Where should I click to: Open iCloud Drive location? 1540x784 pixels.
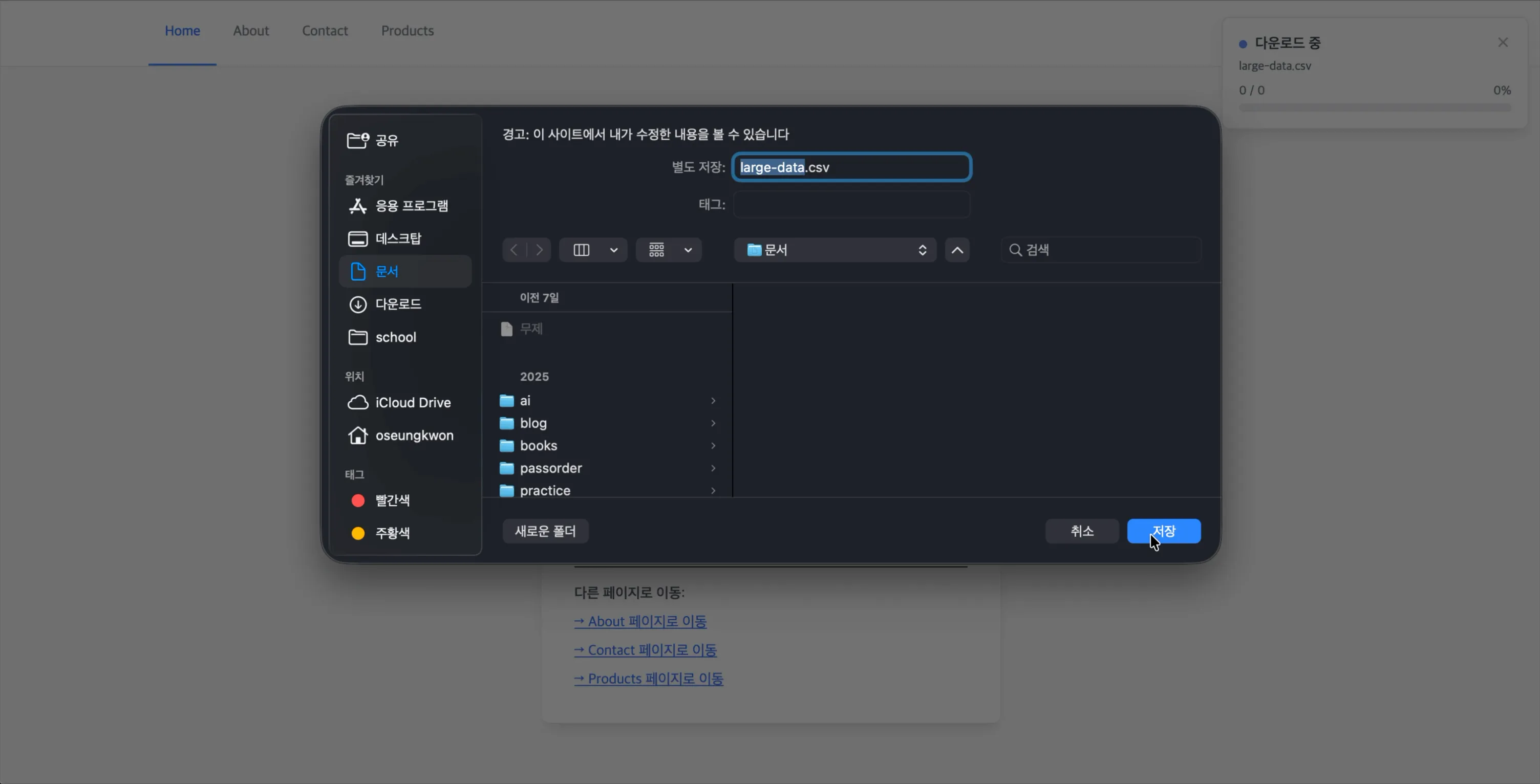405,403
